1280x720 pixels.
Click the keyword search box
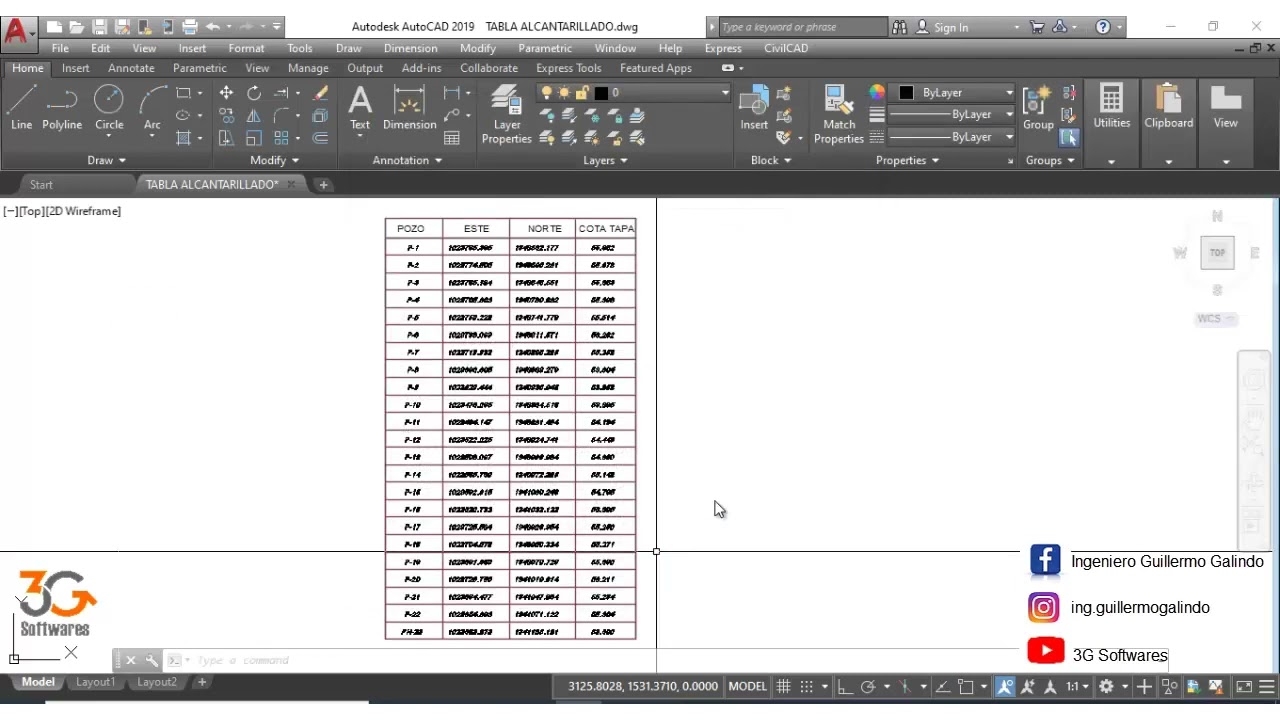tap(802, 27)
